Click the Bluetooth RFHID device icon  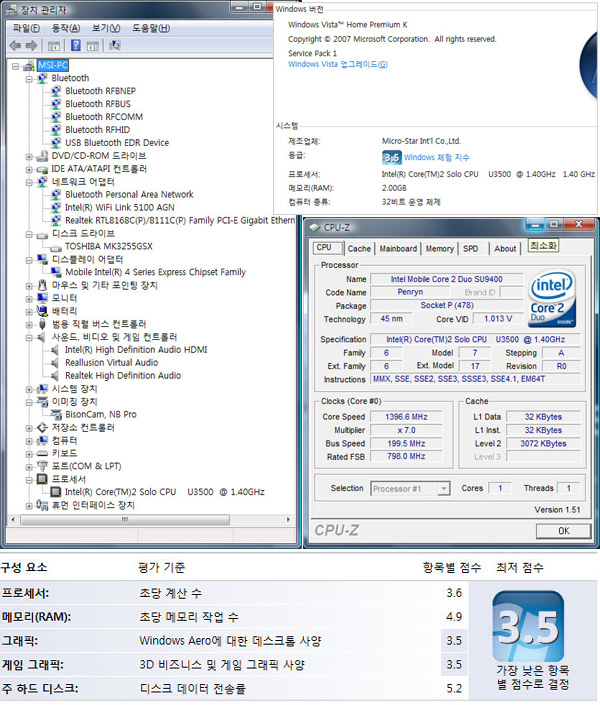point(56,130)
